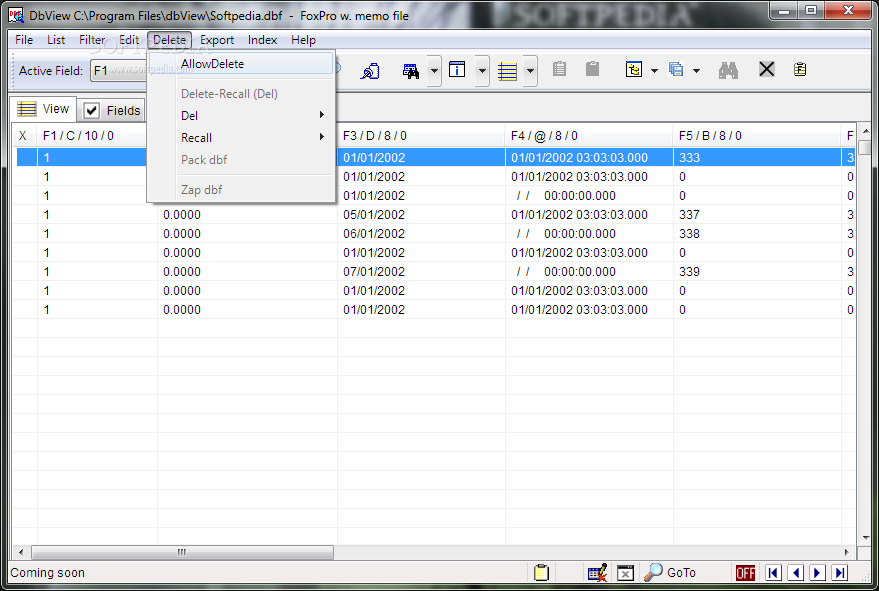
Task: Click the horizontal scrollbar thumb
Action: coord(182,552)
